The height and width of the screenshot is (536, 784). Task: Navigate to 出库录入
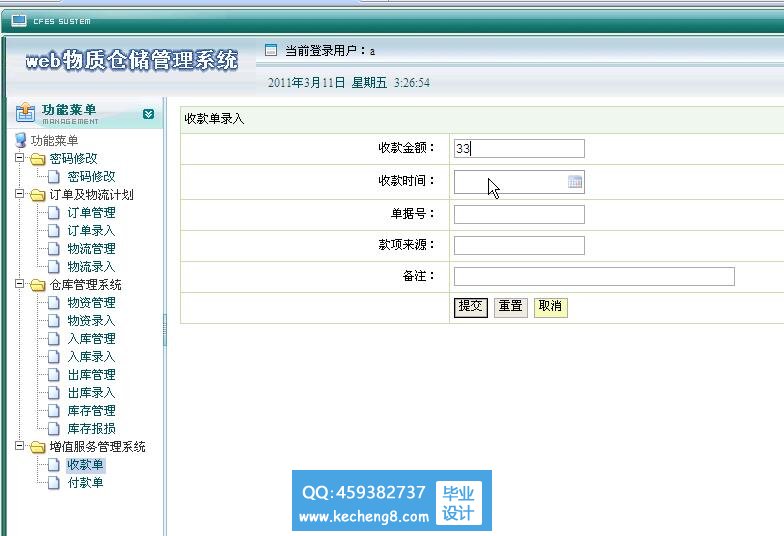point(92,392)
